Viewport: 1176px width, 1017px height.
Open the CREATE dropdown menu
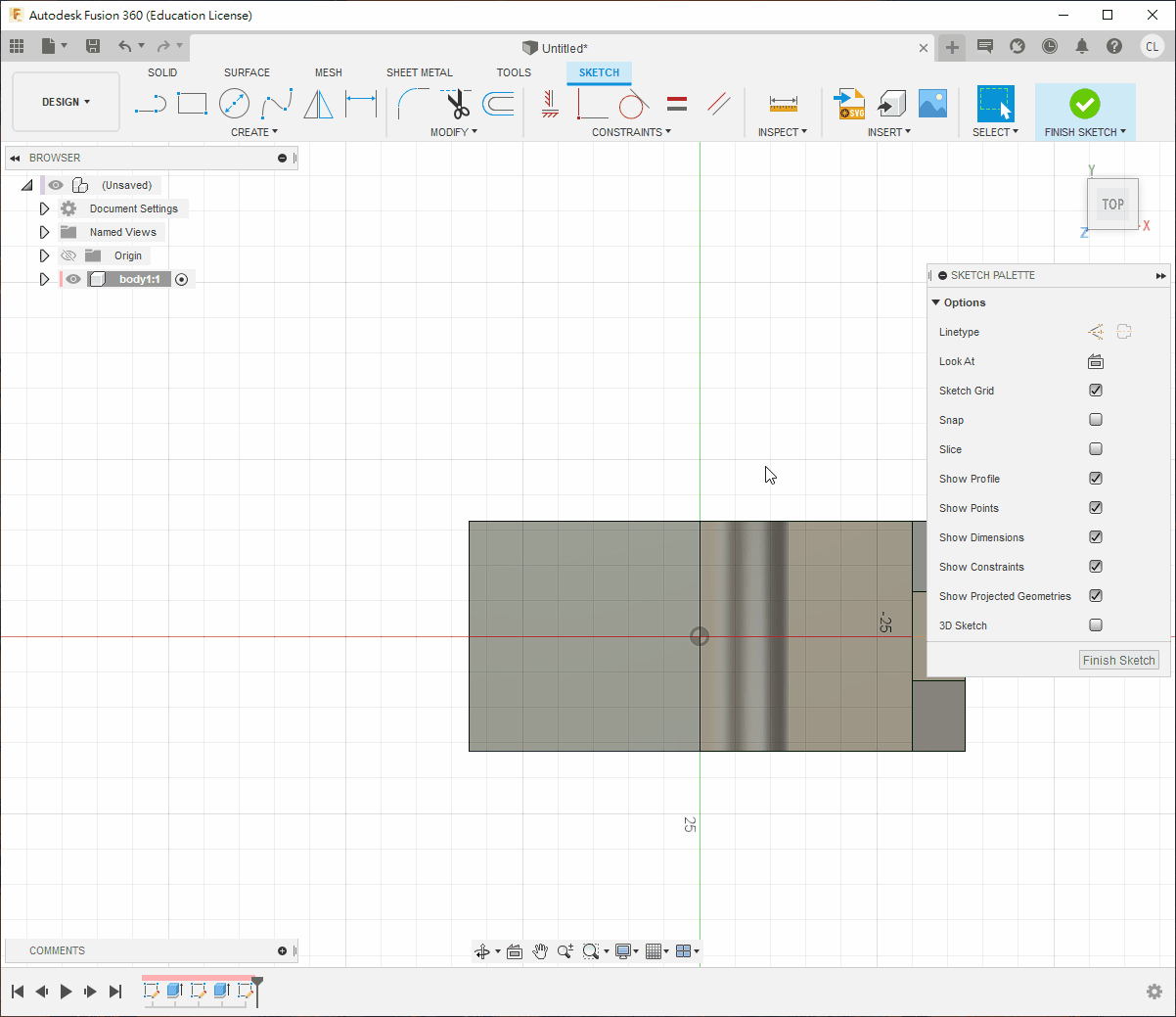point(254,132)
